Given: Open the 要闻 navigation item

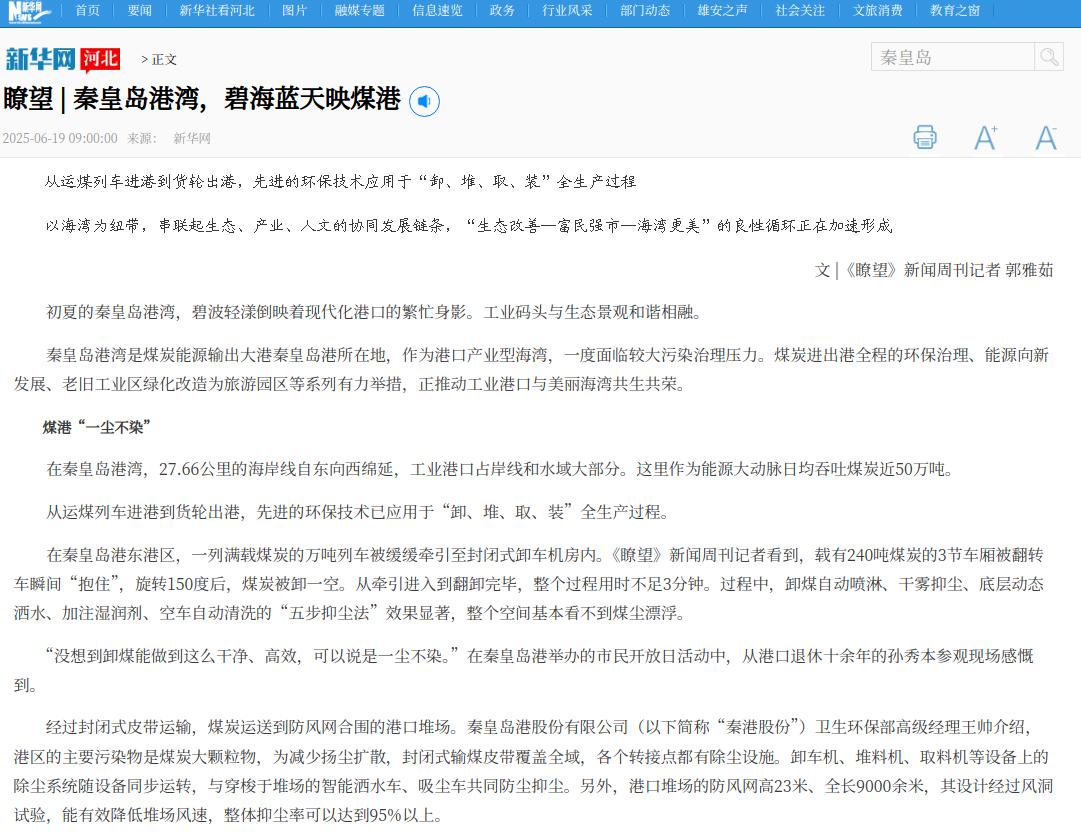Looking at the screenshot, I should click(x=140, y=11).
